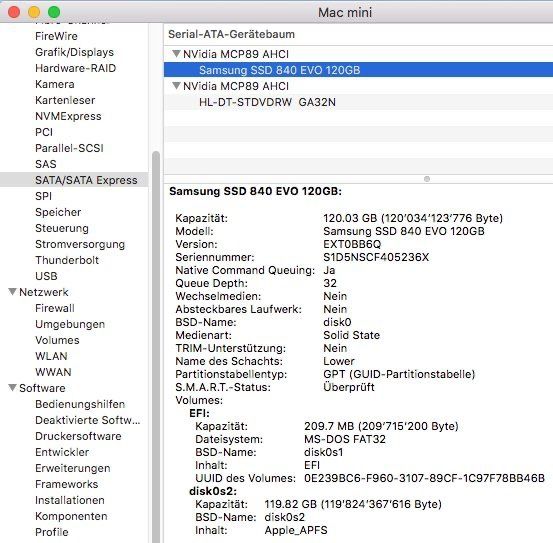Select Deaktivierte Softw... sidebar entry
Viewport: 553px width, 543px height.
click(x=87, y=420)
